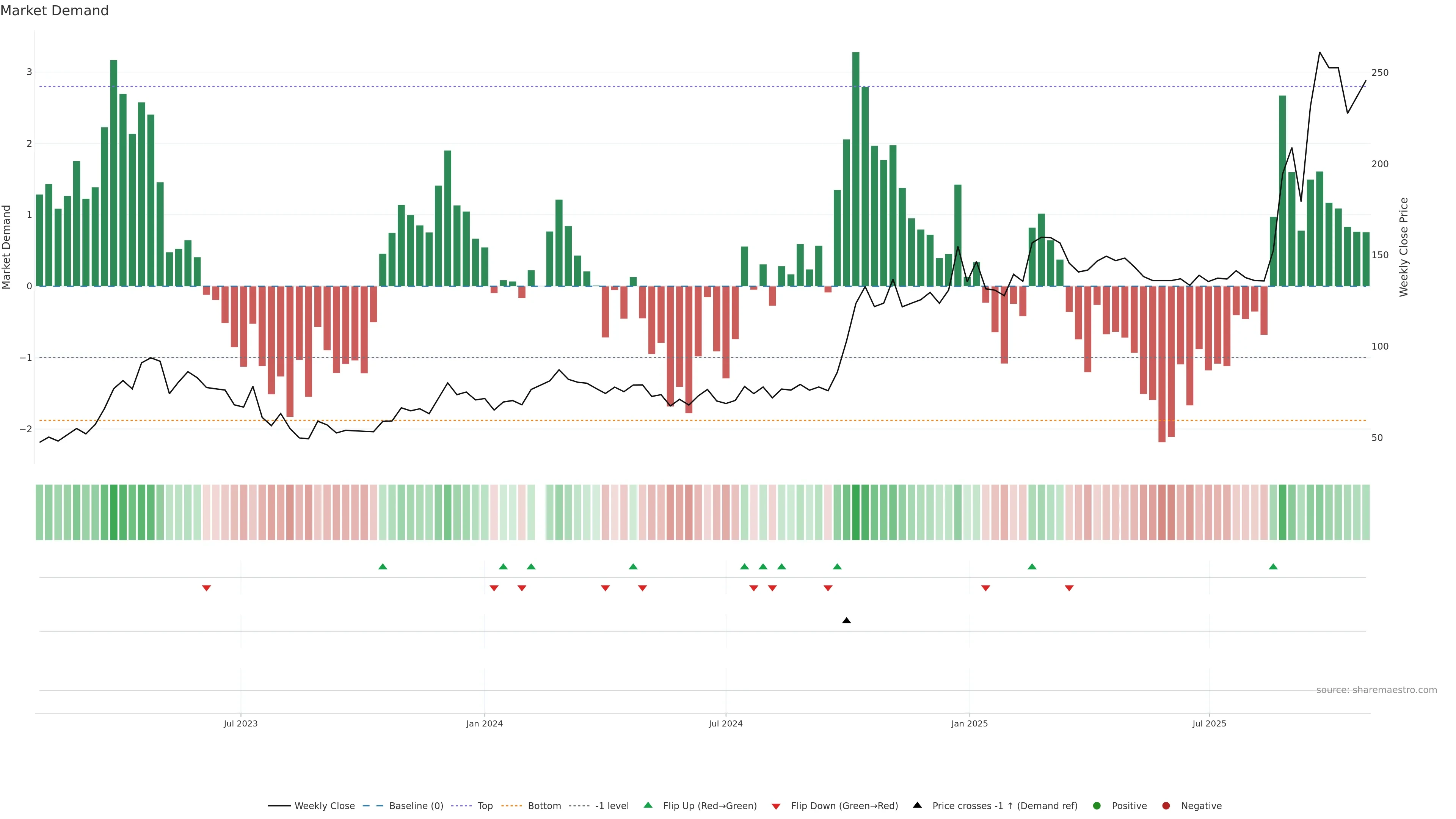Click Flip Down red triangle legend icon
Image resolution: width=1456 pixels, height=819 pixels.
(776, 806)
